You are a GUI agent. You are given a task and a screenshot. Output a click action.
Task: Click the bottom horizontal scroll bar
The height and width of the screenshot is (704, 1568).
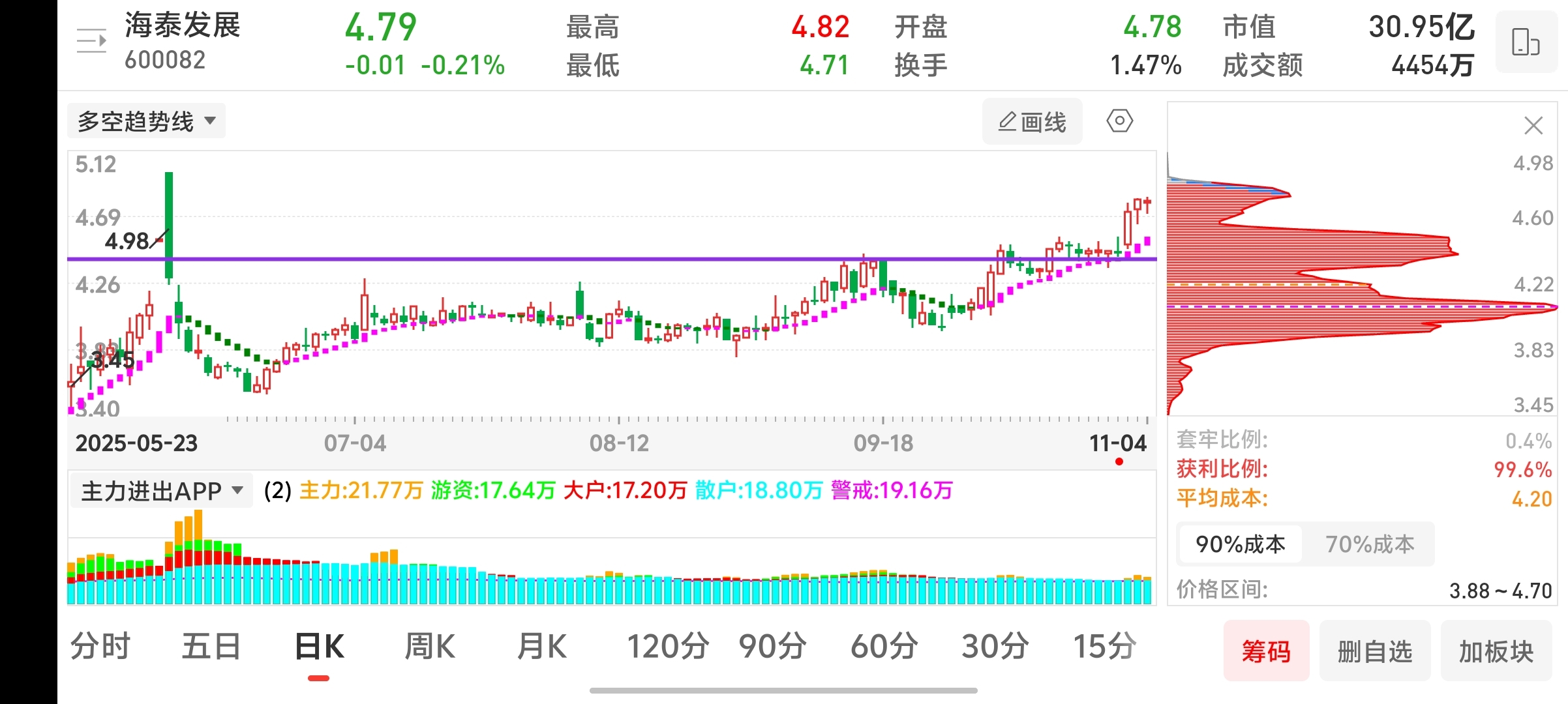pyautogui.click(x=783, y=690)
